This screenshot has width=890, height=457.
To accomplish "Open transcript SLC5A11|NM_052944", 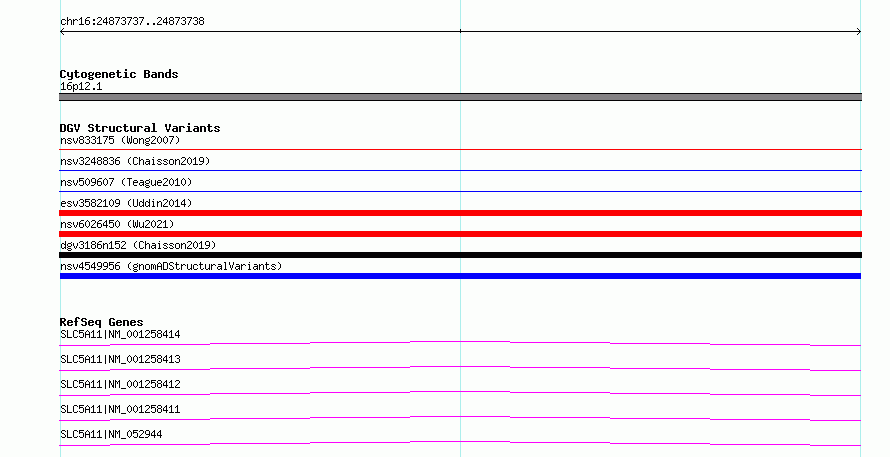I will pos(111,434).
